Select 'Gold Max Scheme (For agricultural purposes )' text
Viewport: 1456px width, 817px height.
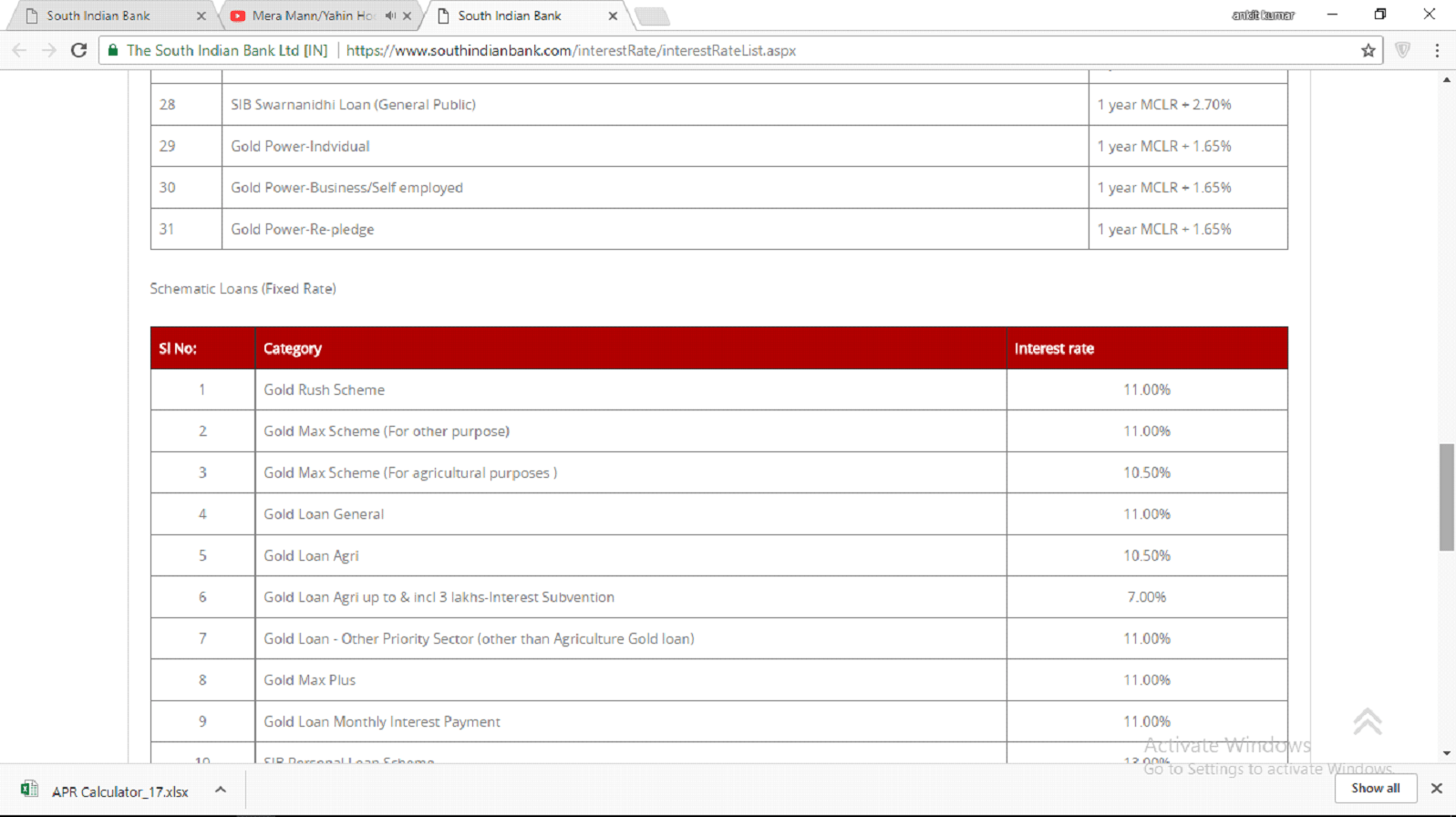(x=410, y=472)
